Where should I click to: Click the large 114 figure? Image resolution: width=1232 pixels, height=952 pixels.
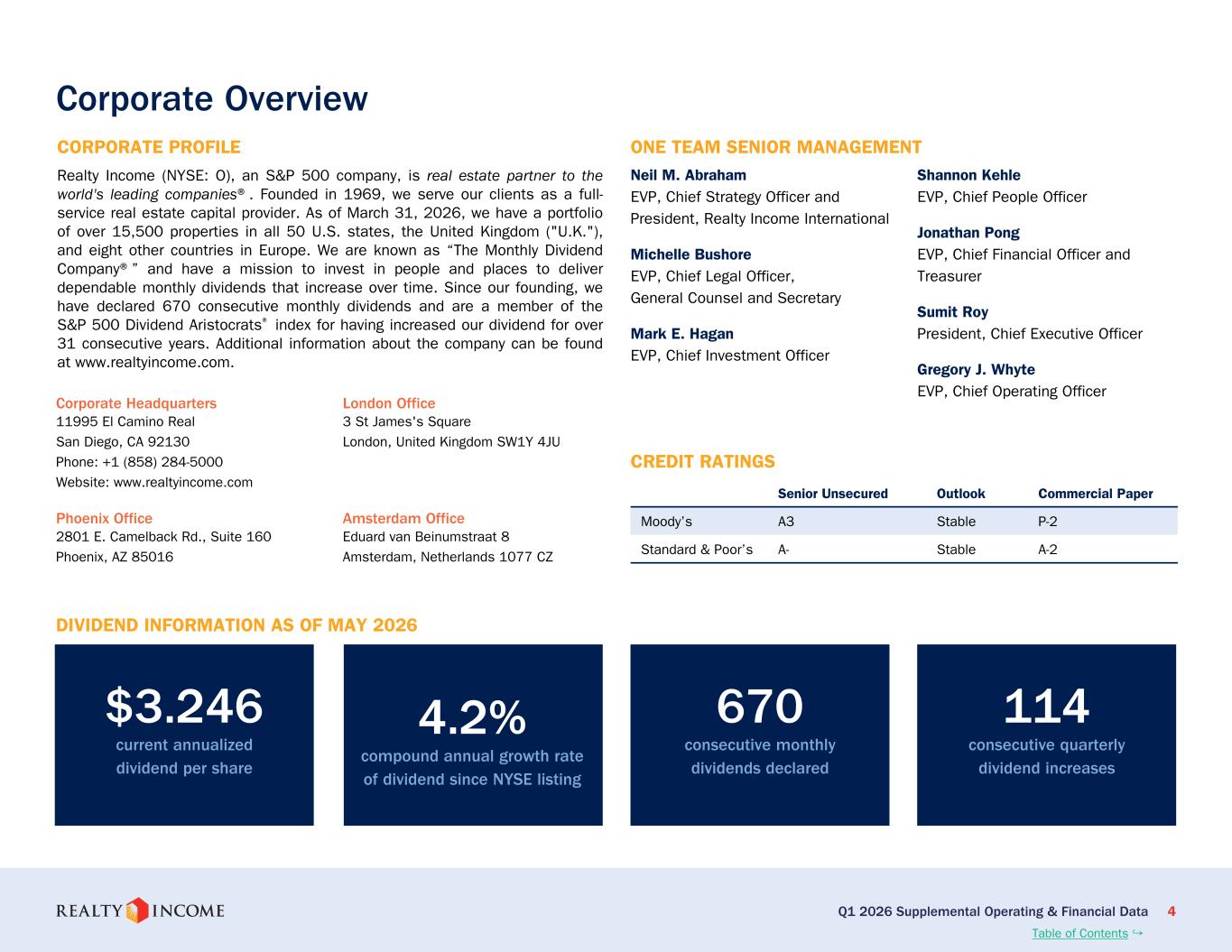point(1047,706)
